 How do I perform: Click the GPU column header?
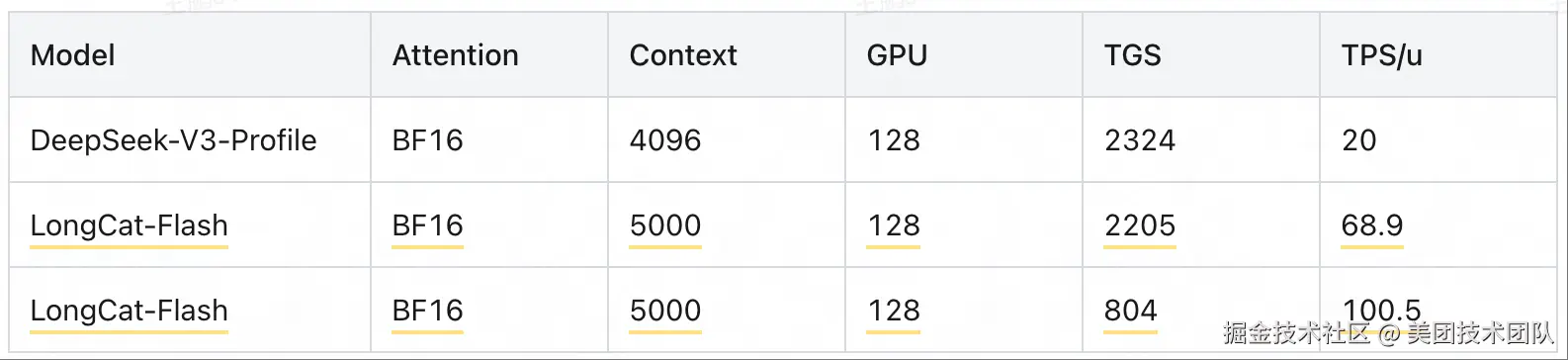click(897, 55)
